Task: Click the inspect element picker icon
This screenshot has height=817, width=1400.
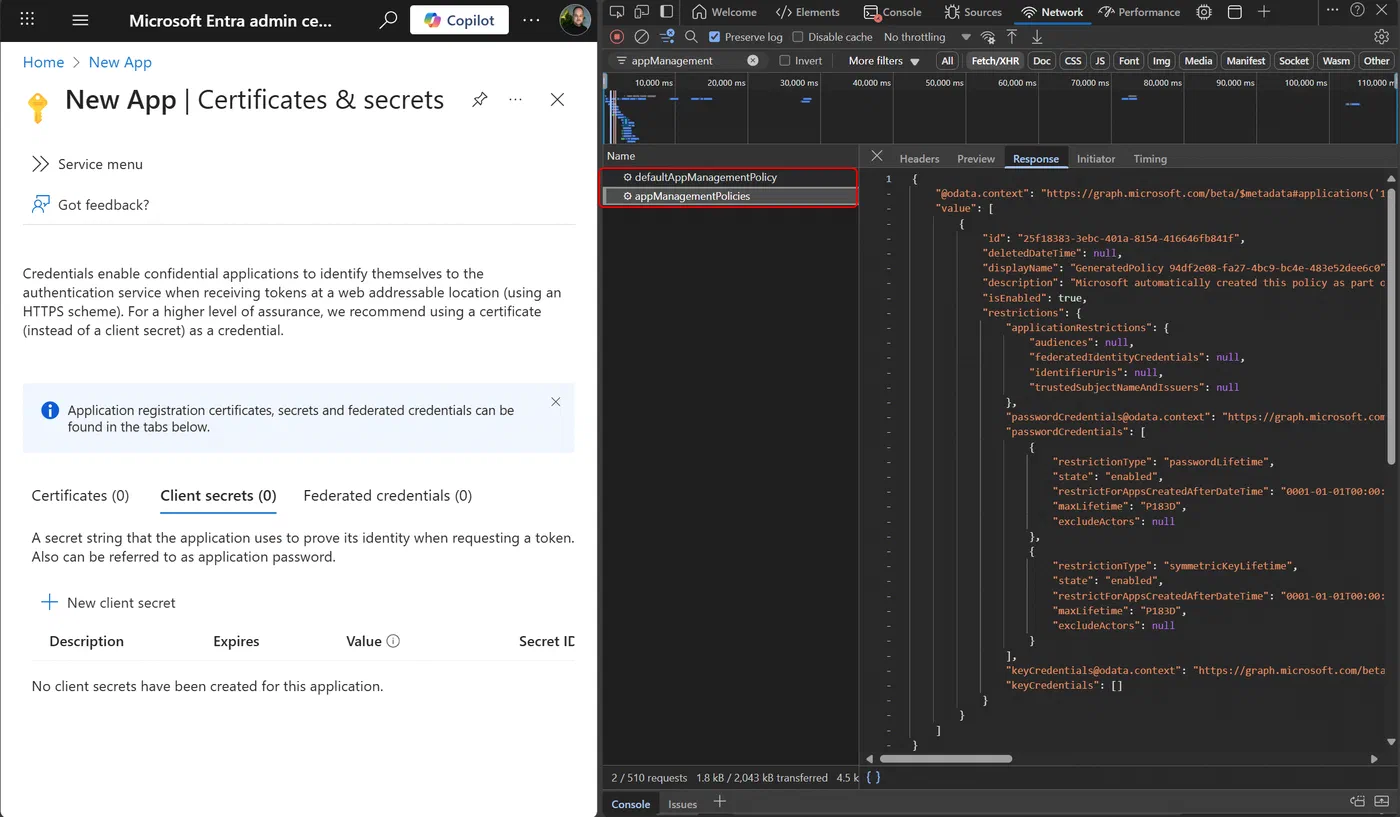Action: 617,12
